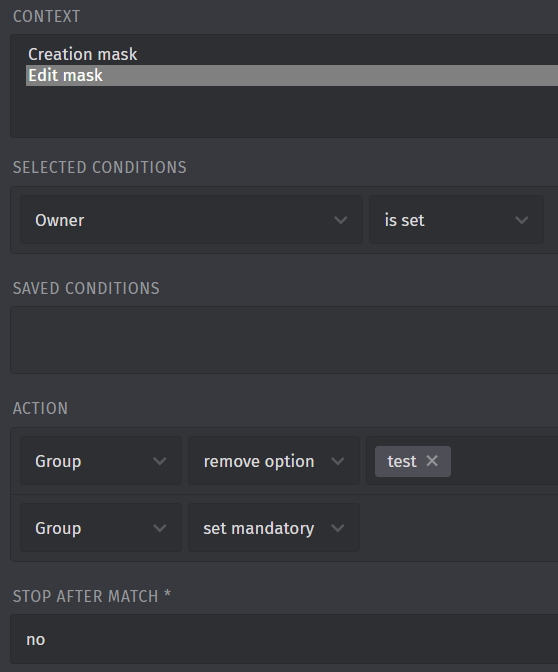Open the first-row Group field dropdown
558x672 pixels.
pos(101,461)
